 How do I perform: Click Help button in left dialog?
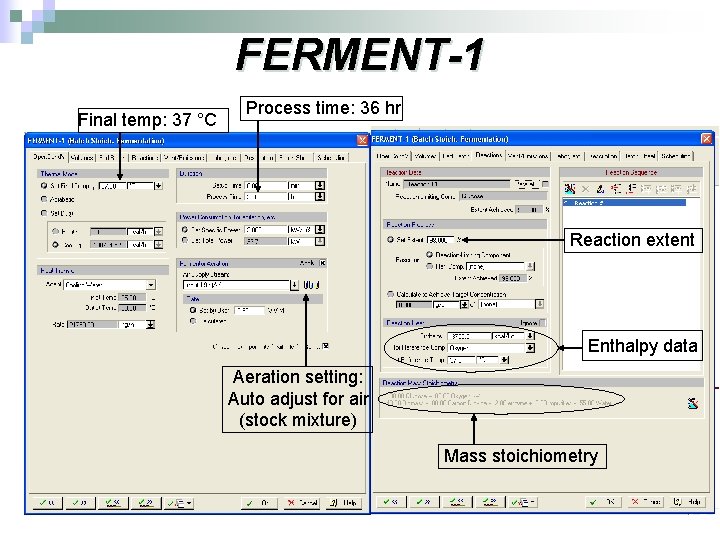click(344, 503)
